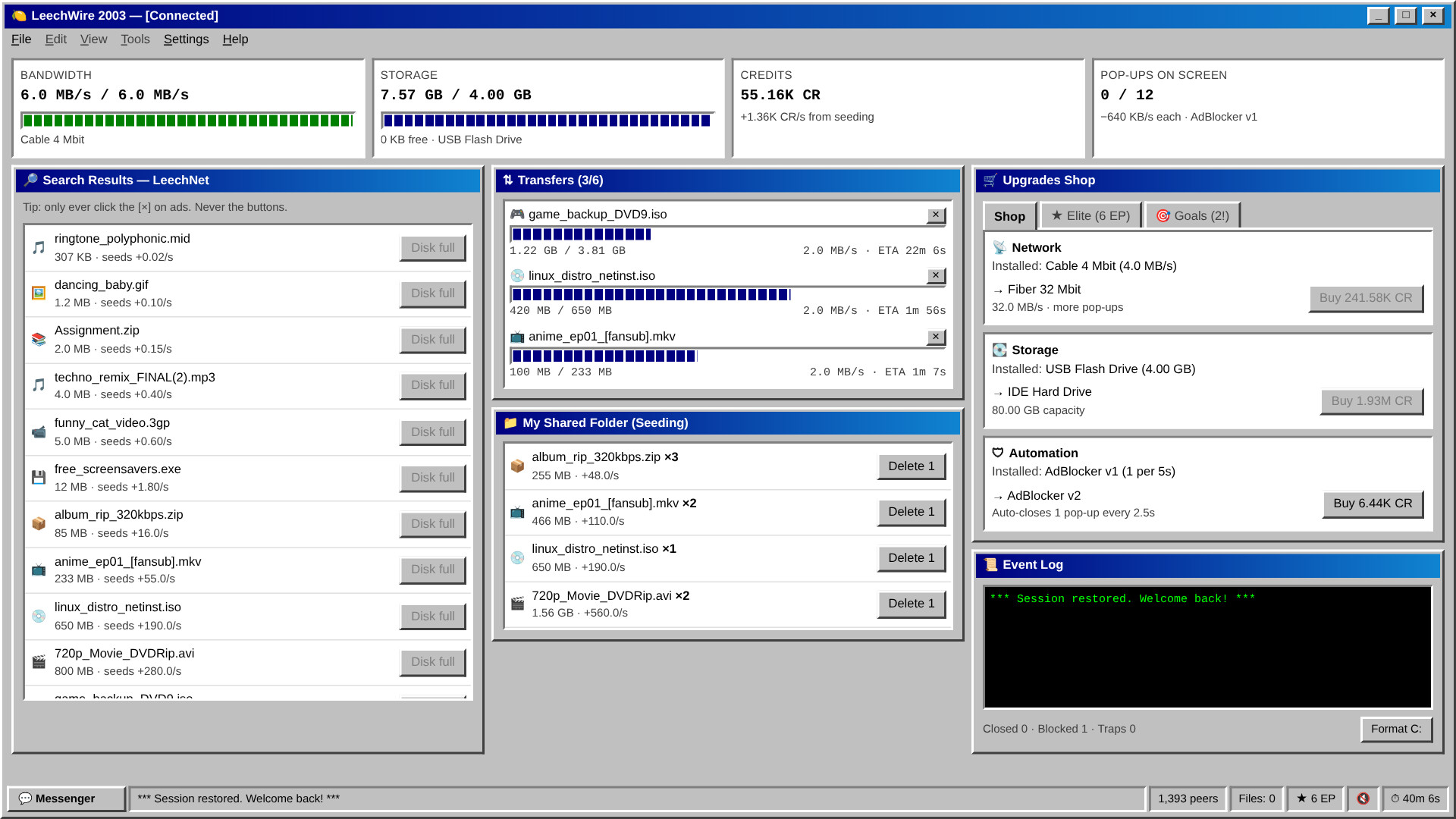Viewport: 1456px width, 819px height.
Task: Click the clapperboard icon for 720p_Movie_DVDRip.avi in Shared Folder
Action: tap(517, 604)
